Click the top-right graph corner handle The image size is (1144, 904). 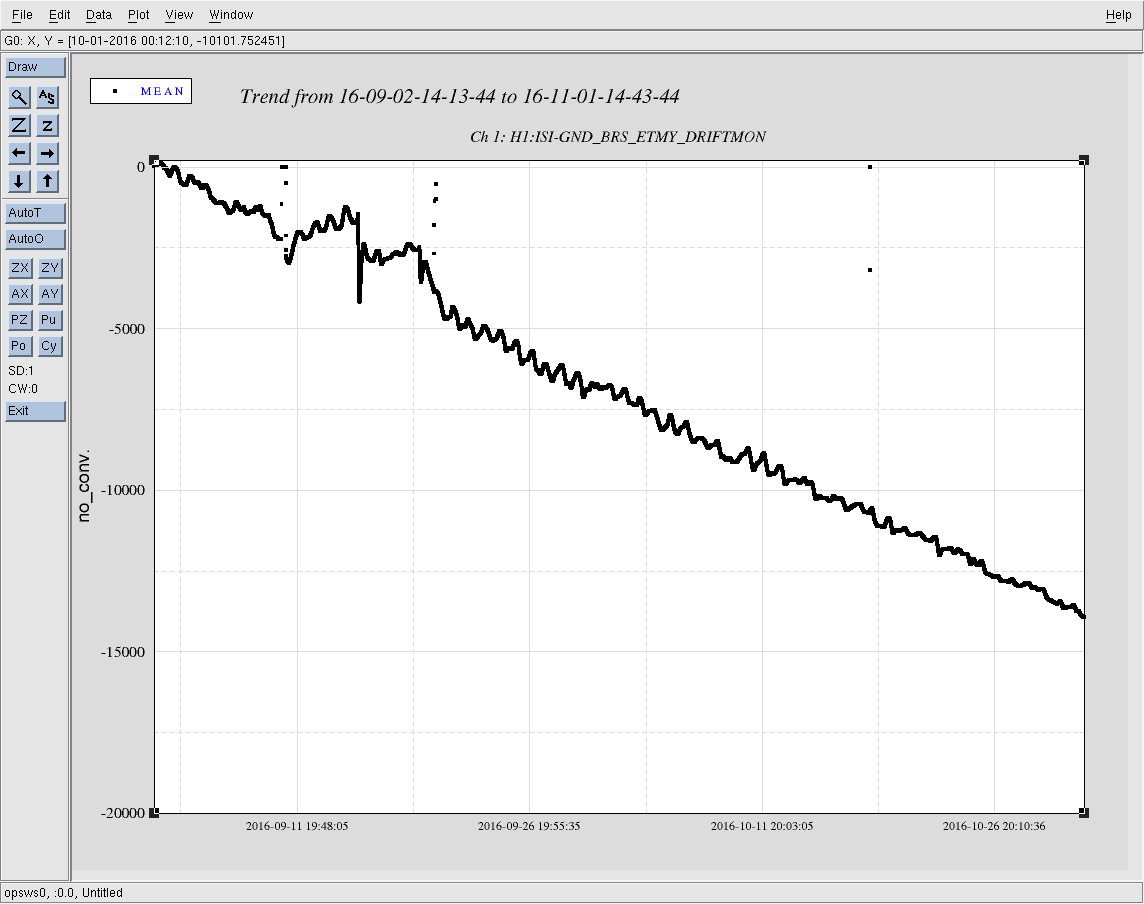(x=1084, y=160)
